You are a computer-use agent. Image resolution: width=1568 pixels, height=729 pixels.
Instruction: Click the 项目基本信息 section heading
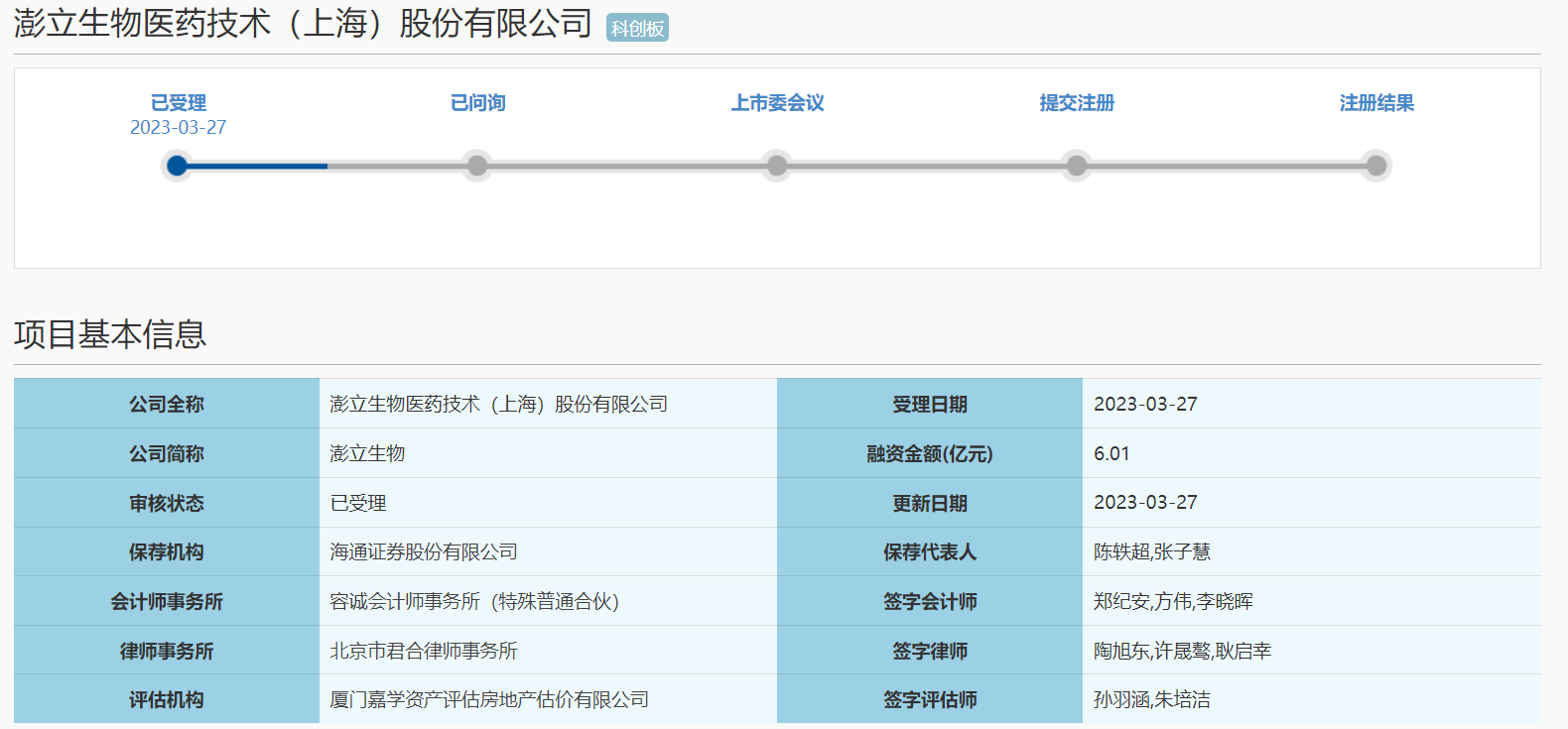tap(110, 334)
